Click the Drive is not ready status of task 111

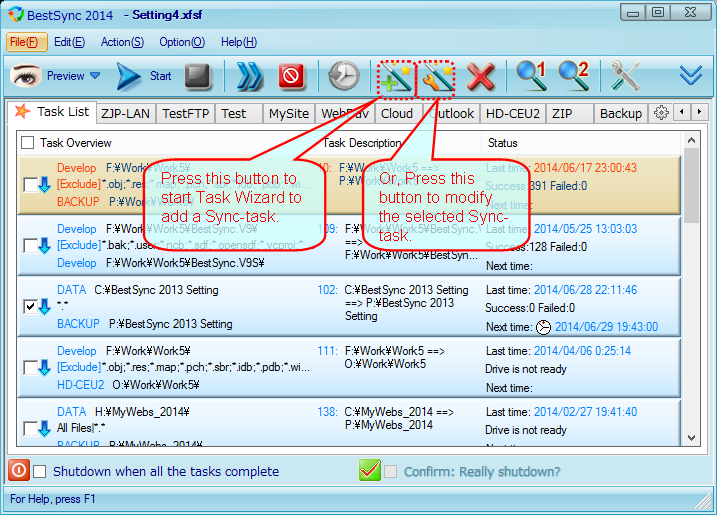(x=526, y=369)
